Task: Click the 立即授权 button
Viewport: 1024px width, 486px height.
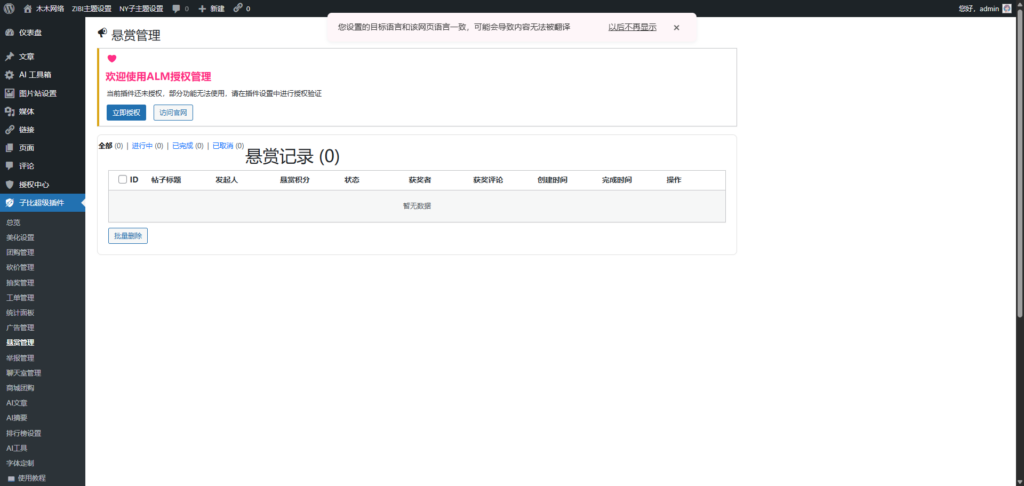Action: click(126, 112)
